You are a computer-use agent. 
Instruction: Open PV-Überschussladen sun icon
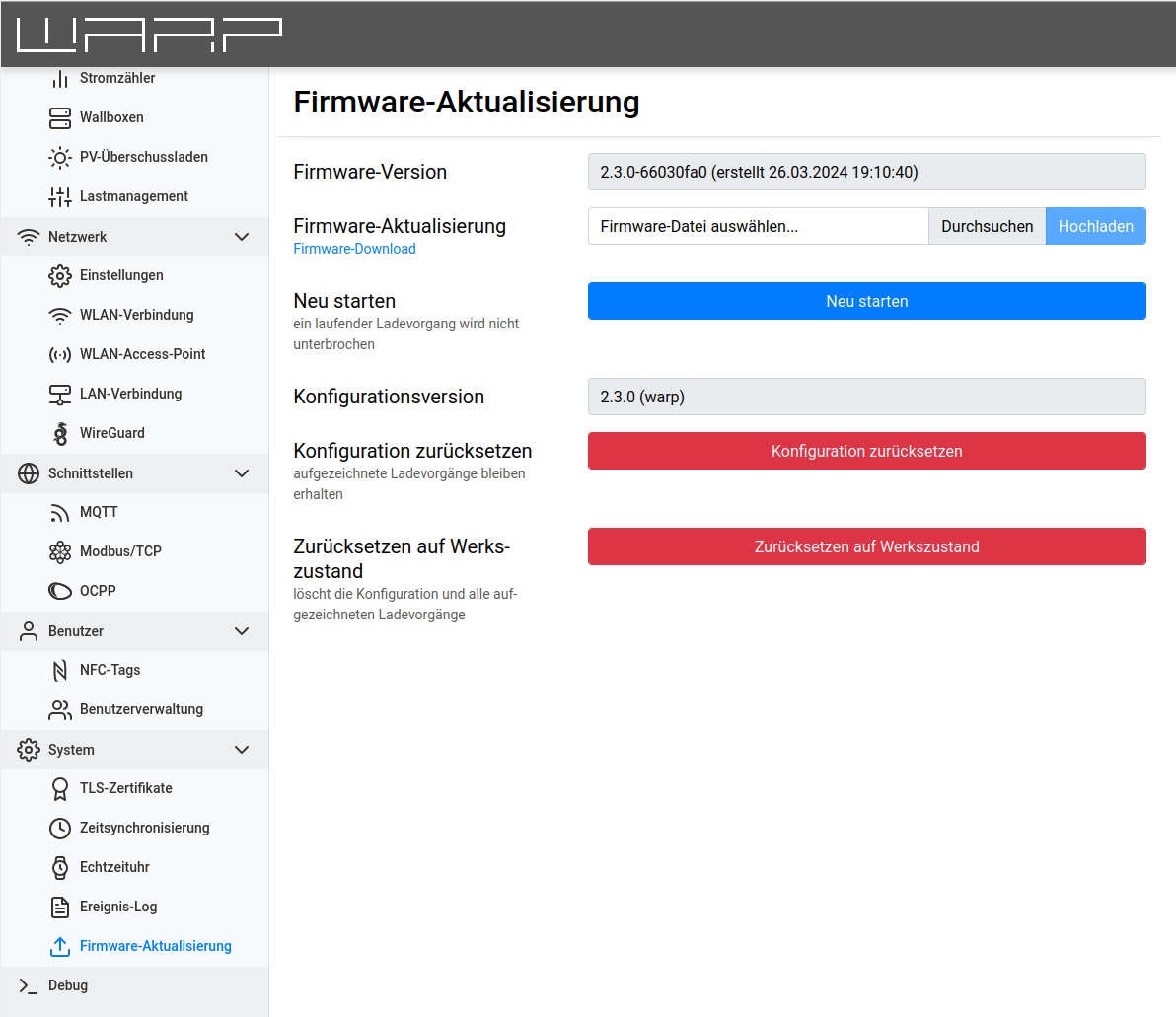pos(60,157)
